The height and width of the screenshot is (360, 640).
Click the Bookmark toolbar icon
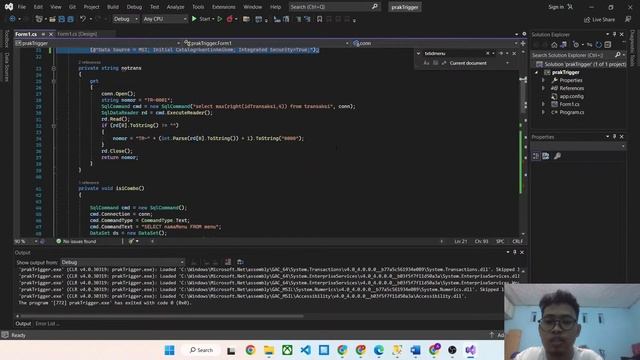[x=320, y=19]
